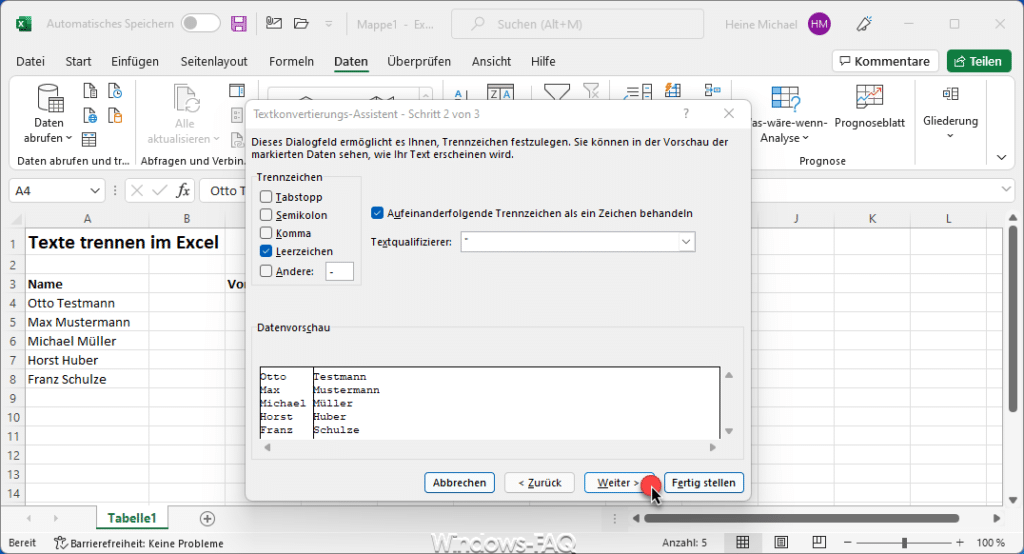Click Queries & Connections pane icon
This screenshot has height=554, width=1024.
click(x=237, y=90)
